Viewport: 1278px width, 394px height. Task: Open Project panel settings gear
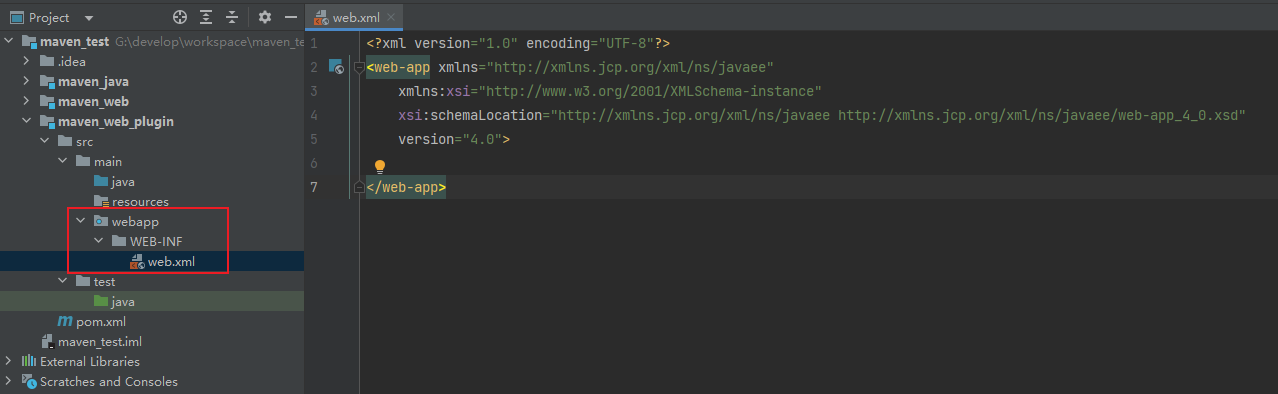pyautogui.click(x=265, y=17)
